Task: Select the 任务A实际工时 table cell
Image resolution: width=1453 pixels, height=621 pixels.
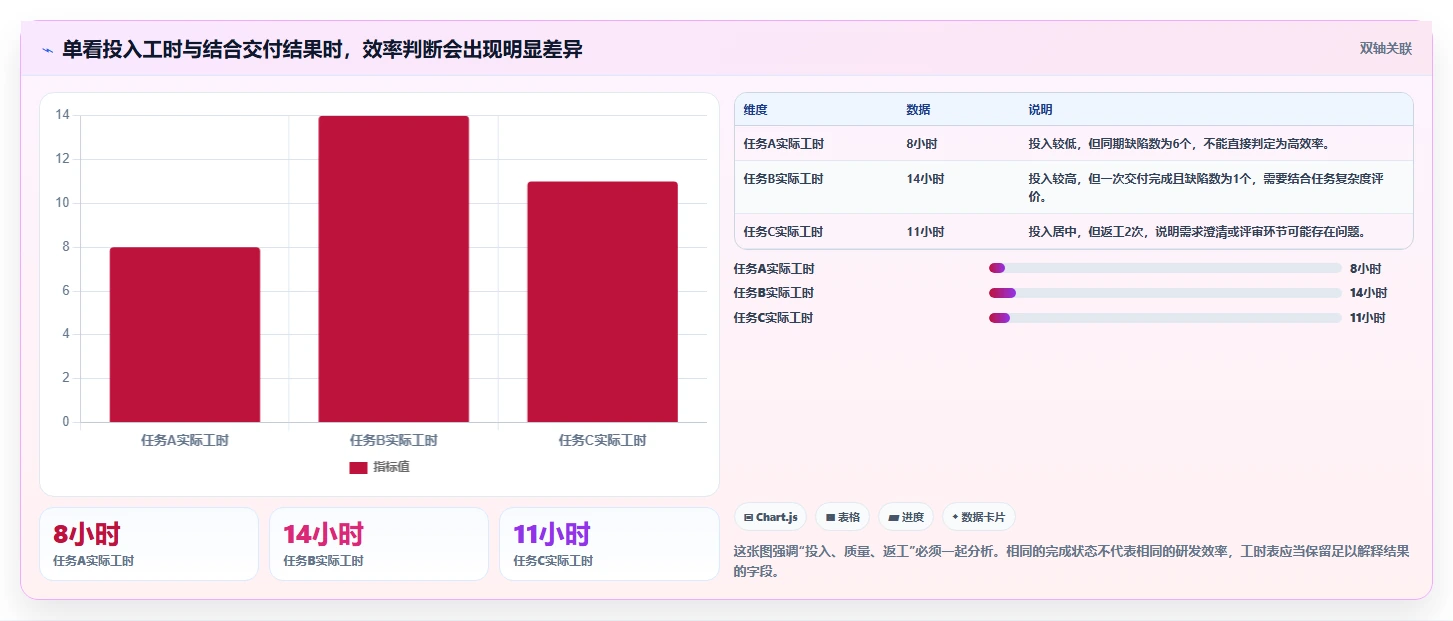Action: pyautogui.click(x=784, y=144)
